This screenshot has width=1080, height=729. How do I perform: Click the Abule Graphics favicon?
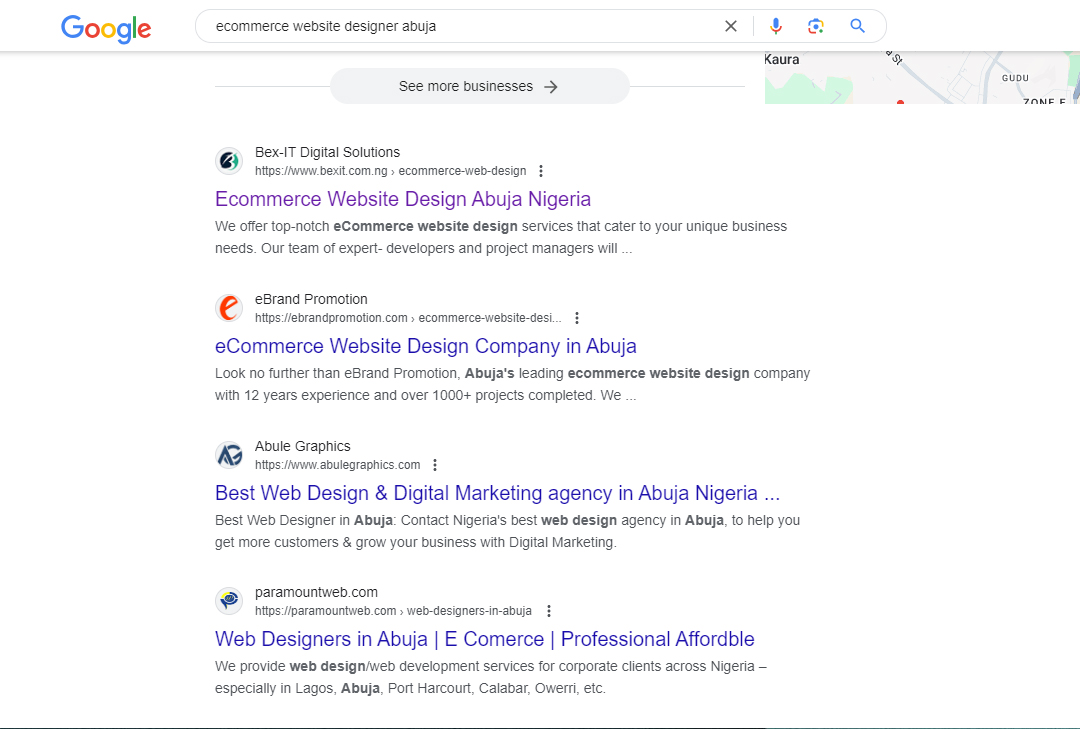(229, 455)
